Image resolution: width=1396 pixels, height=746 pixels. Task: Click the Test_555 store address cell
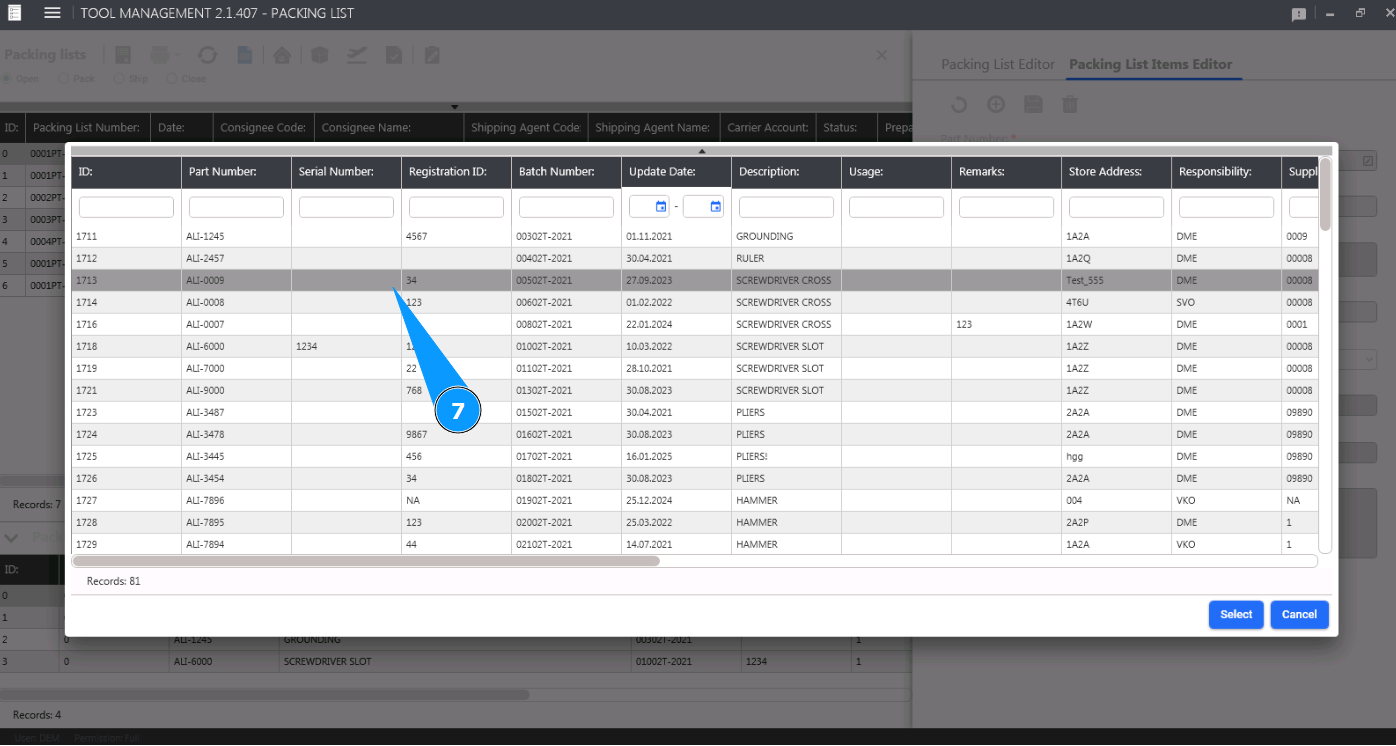pyautogui.click(x=1116, y=281)
